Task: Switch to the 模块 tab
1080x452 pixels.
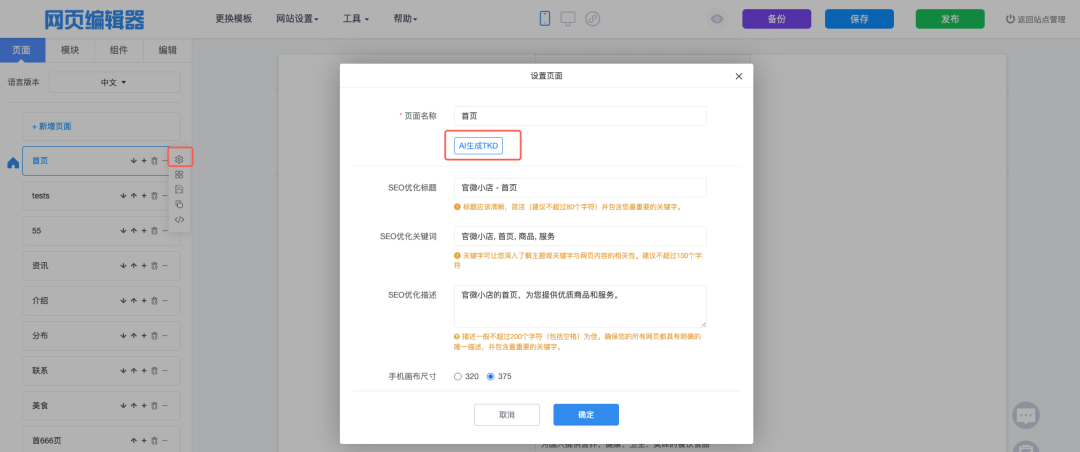Action: tap(70, 50)
